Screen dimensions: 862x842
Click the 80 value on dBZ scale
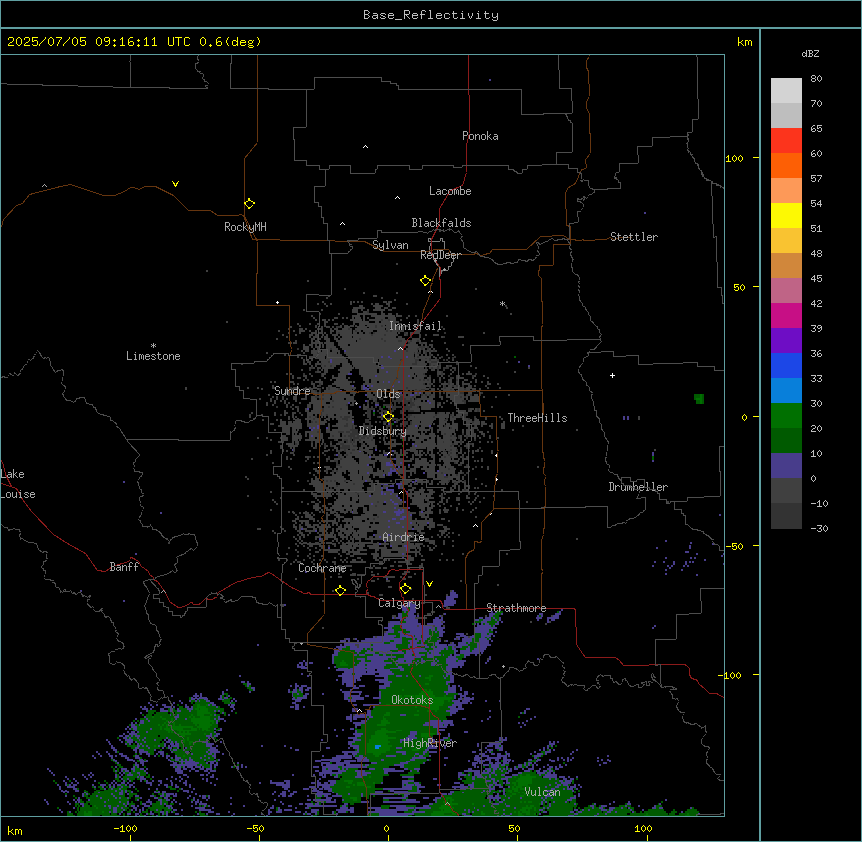(x=816, y=79)
